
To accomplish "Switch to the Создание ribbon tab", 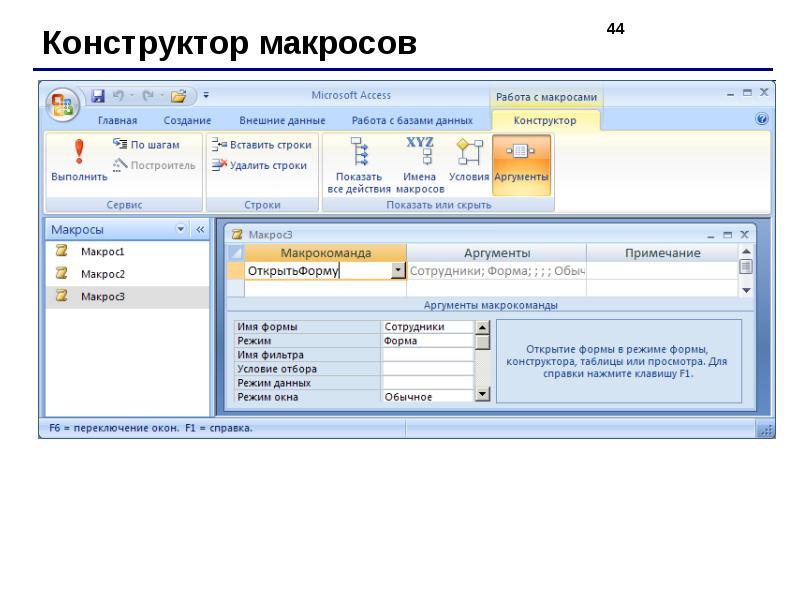I will tap(187, 120).
